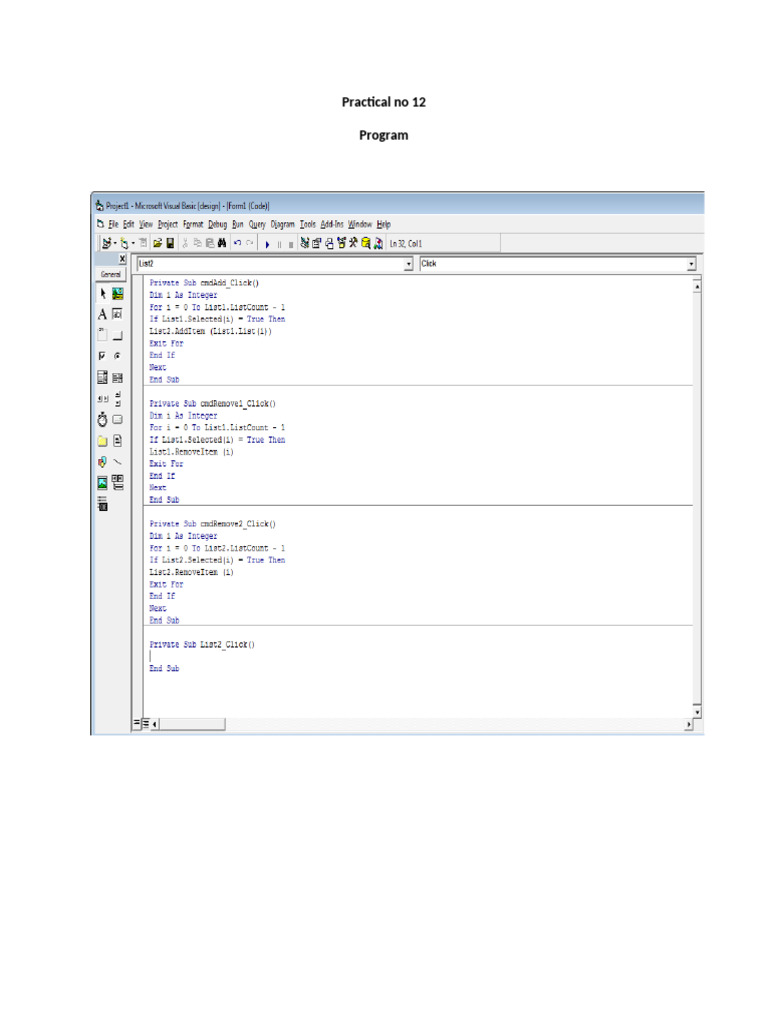Select the CheckBox control tool
The width and height of the screenshot is (768, 1024).
click(103, 356)
